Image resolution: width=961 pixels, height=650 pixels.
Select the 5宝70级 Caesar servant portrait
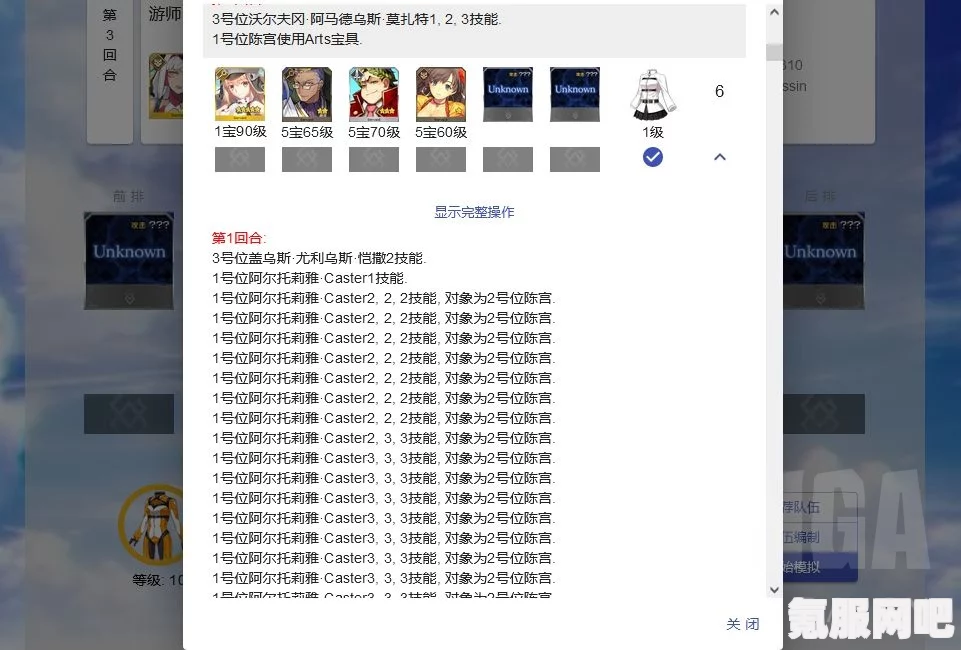[374, 94]
